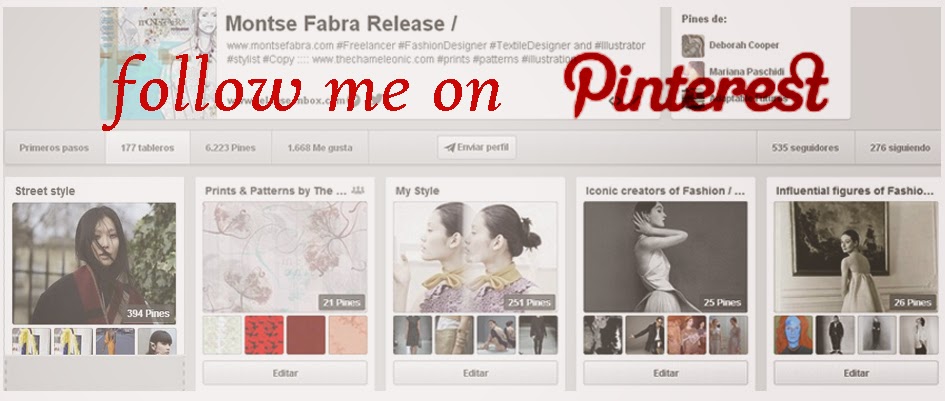This screenshot has height=401, width=945.
Task: Click Editar under the Iconic creators board
Action: pos(665,373)
